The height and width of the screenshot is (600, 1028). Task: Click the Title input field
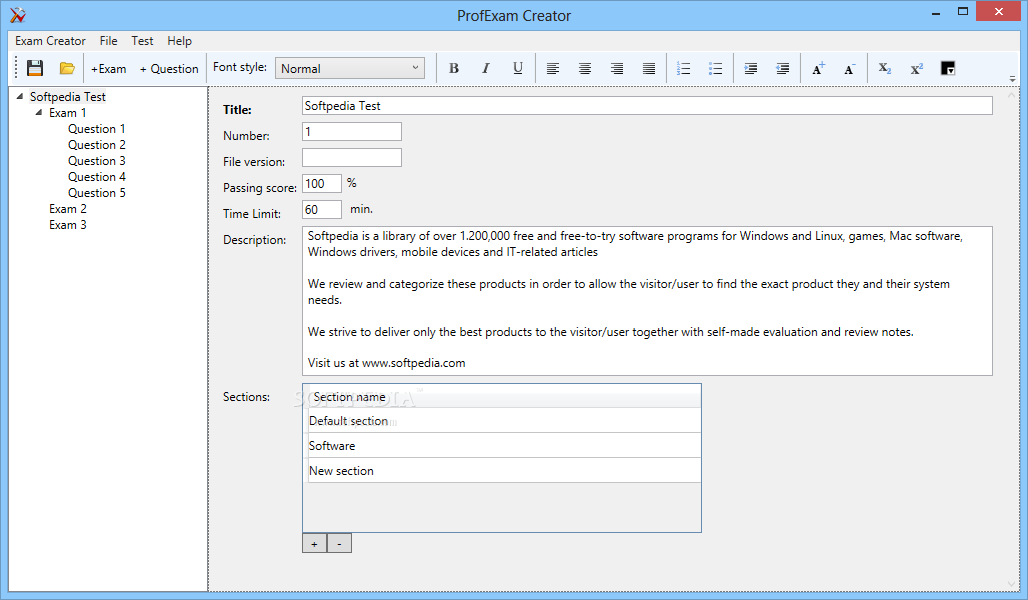647,106
